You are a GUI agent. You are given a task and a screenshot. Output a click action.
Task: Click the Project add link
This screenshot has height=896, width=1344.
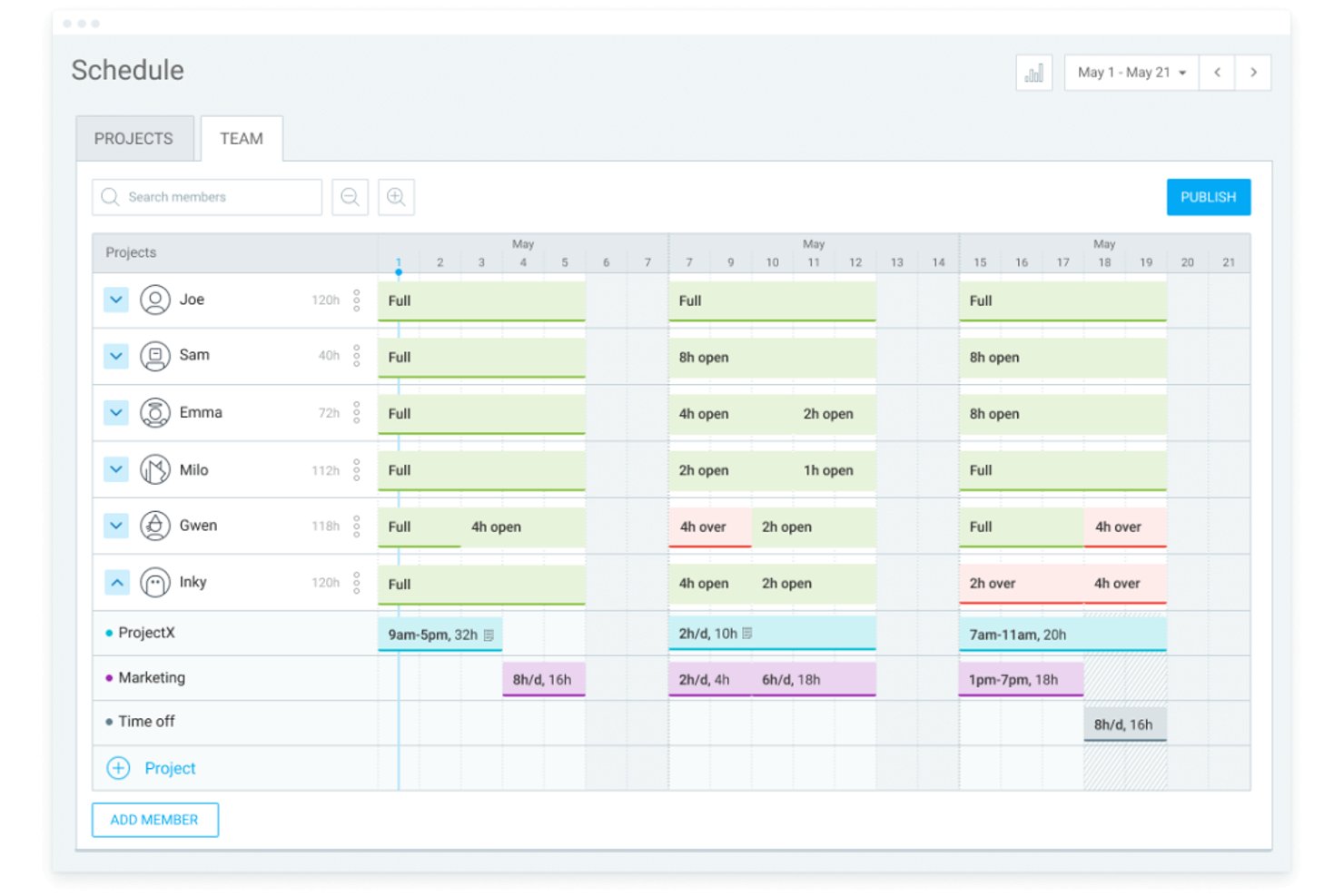point(170,768)
